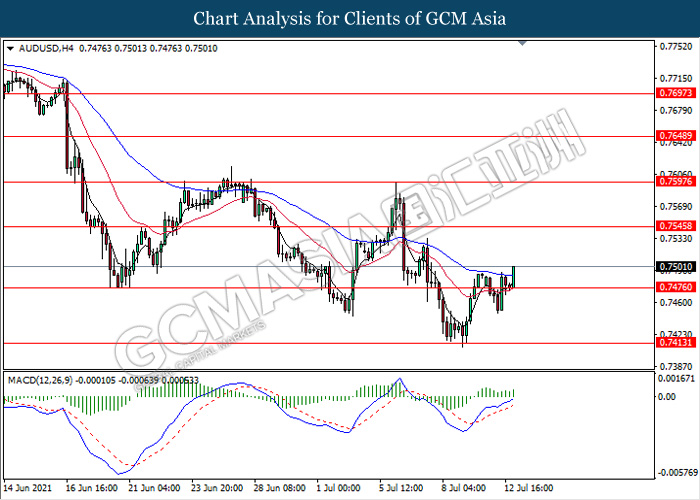The width and height of the screenshot is (700, 500).
Task: Select the MACD -0.005769 scale value
Action: pos(676,472)
